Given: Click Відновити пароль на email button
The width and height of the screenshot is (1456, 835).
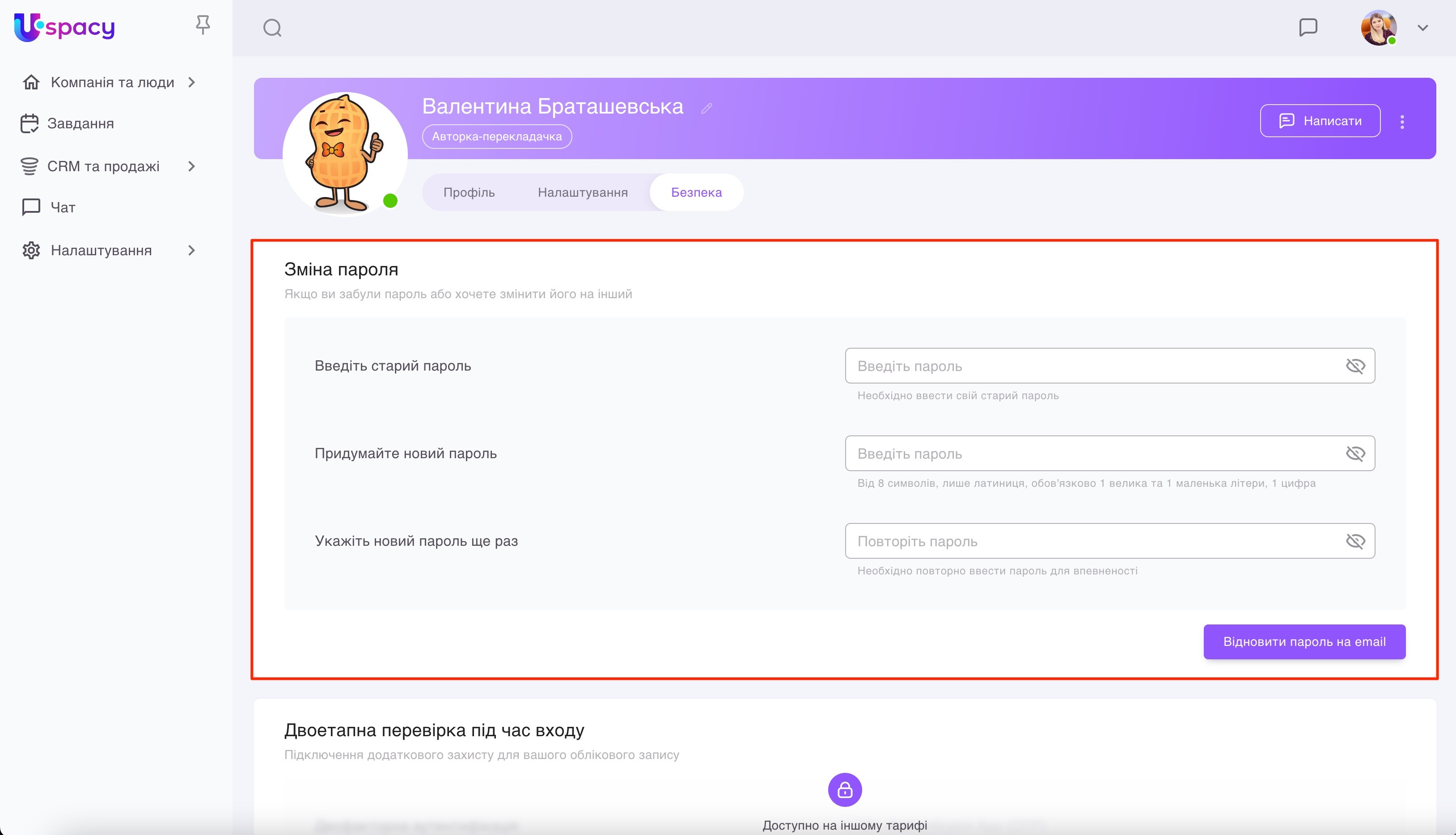Looking at the screenshot, I should 1304,641.
